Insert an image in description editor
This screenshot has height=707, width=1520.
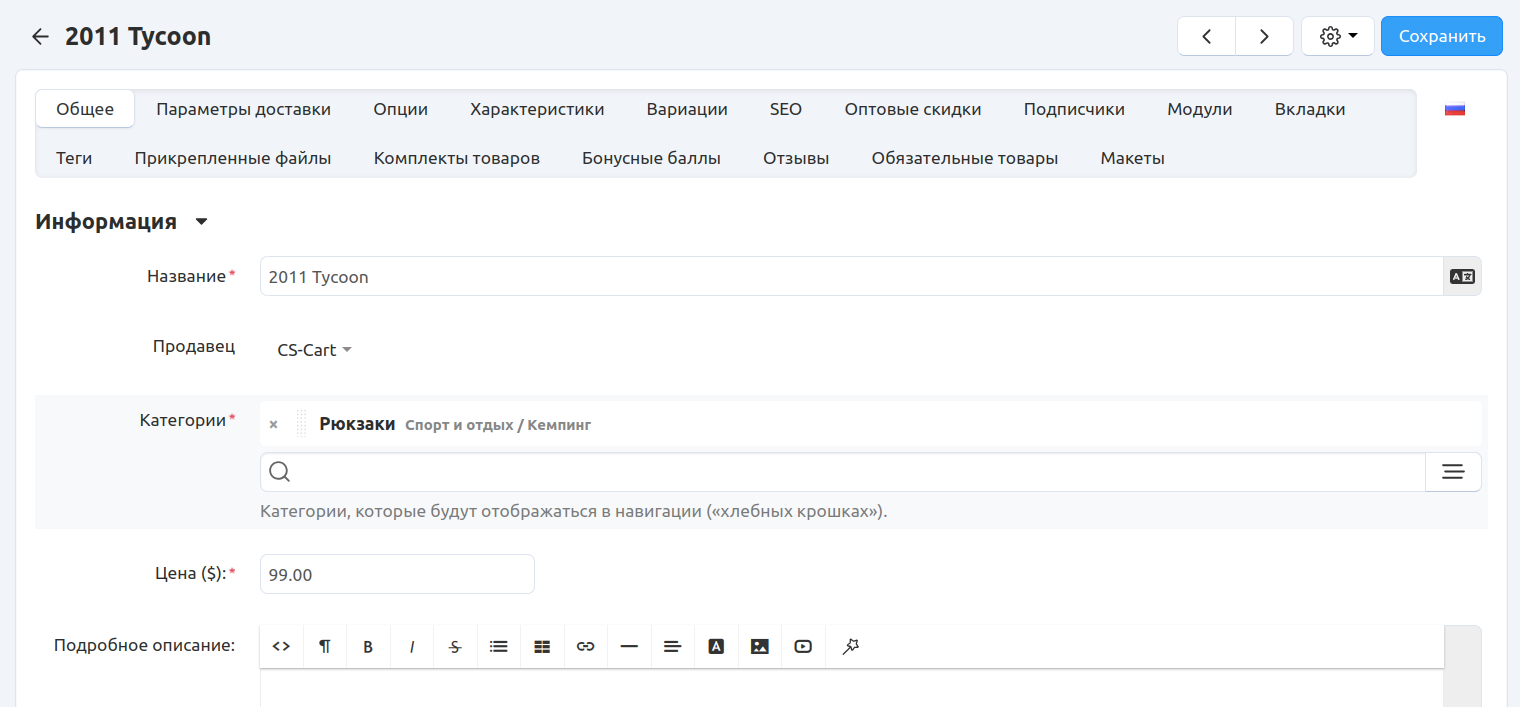[x=760, y=647]
